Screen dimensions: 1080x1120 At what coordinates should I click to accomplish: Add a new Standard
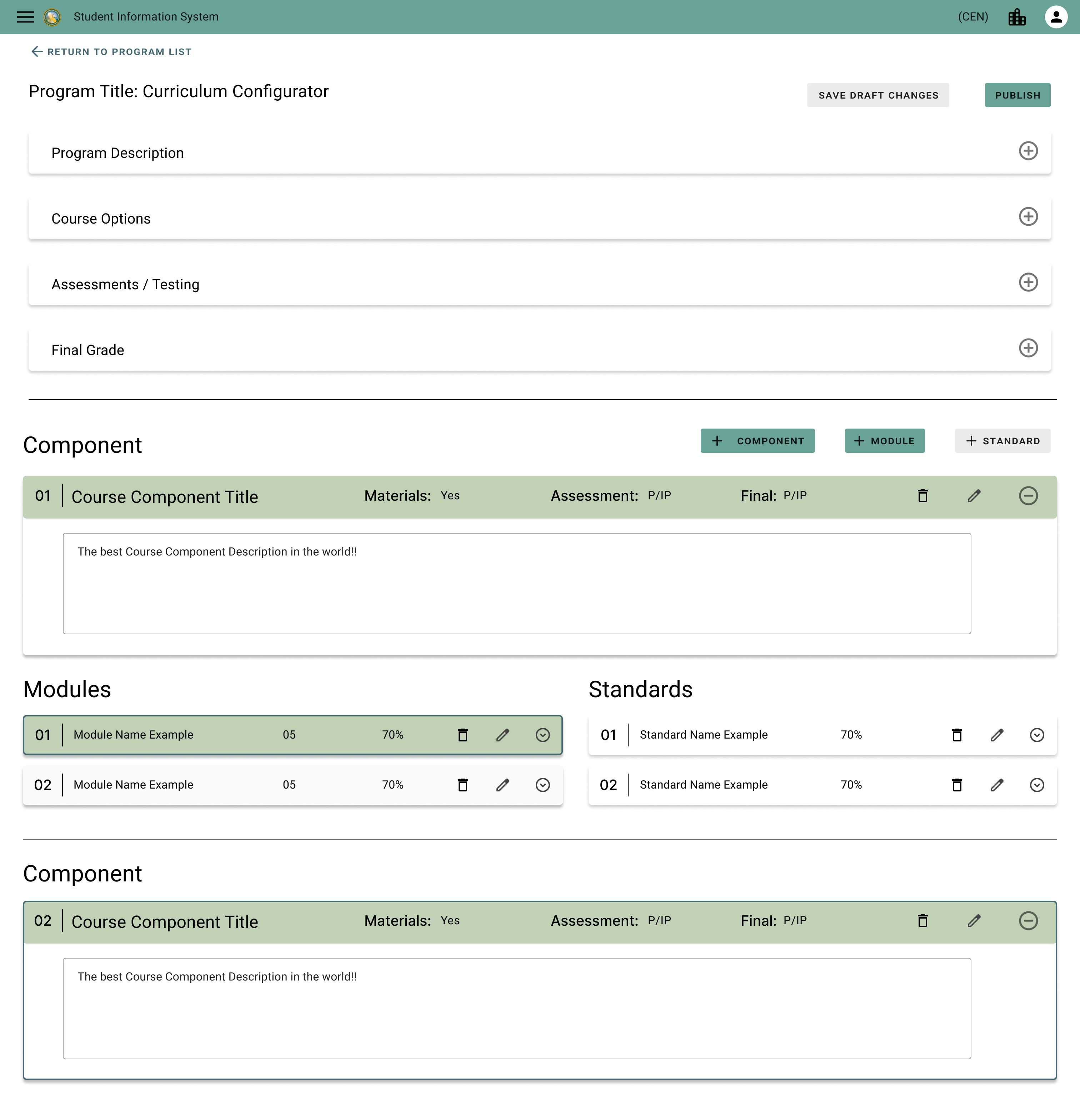pos(1003,441)
